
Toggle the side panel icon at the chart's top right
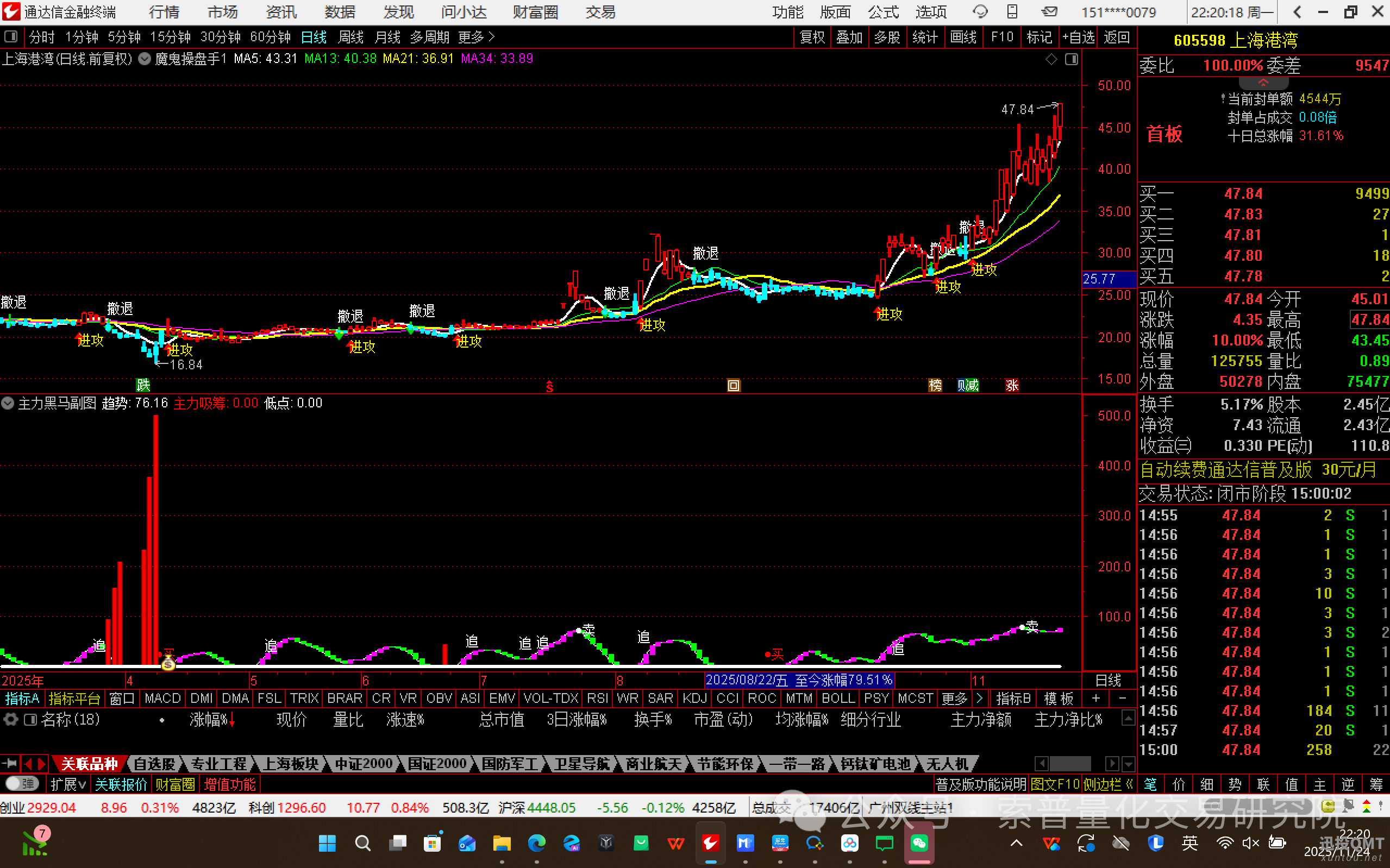pos(1072,59)
